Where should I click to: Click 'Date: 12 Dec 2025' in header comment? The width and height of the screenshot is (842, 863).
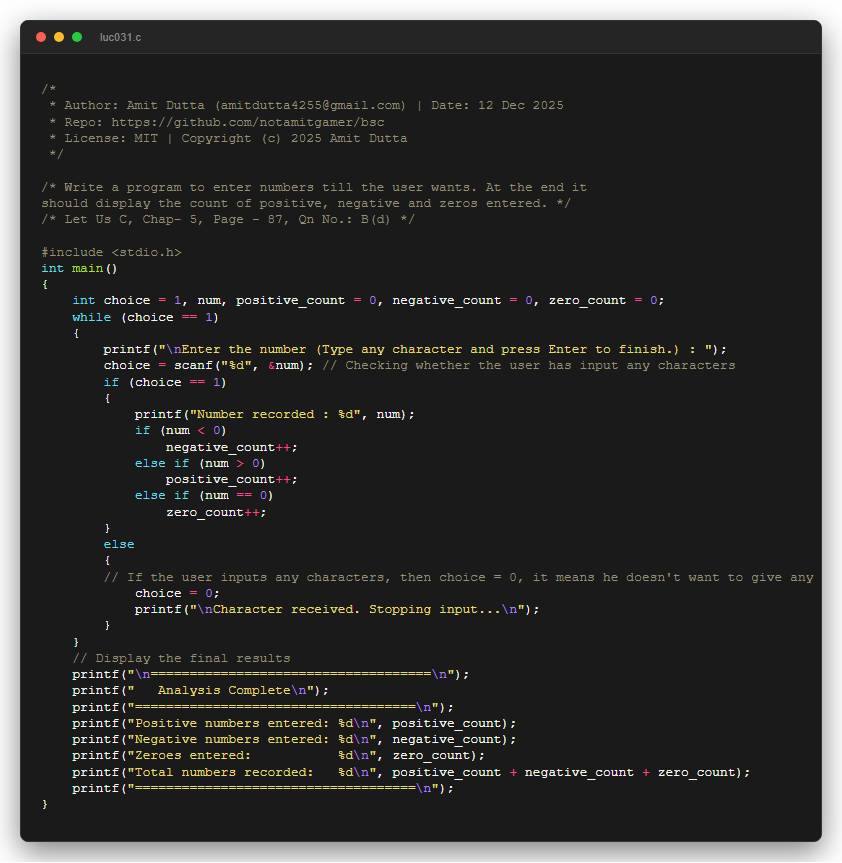coord(497,105)
